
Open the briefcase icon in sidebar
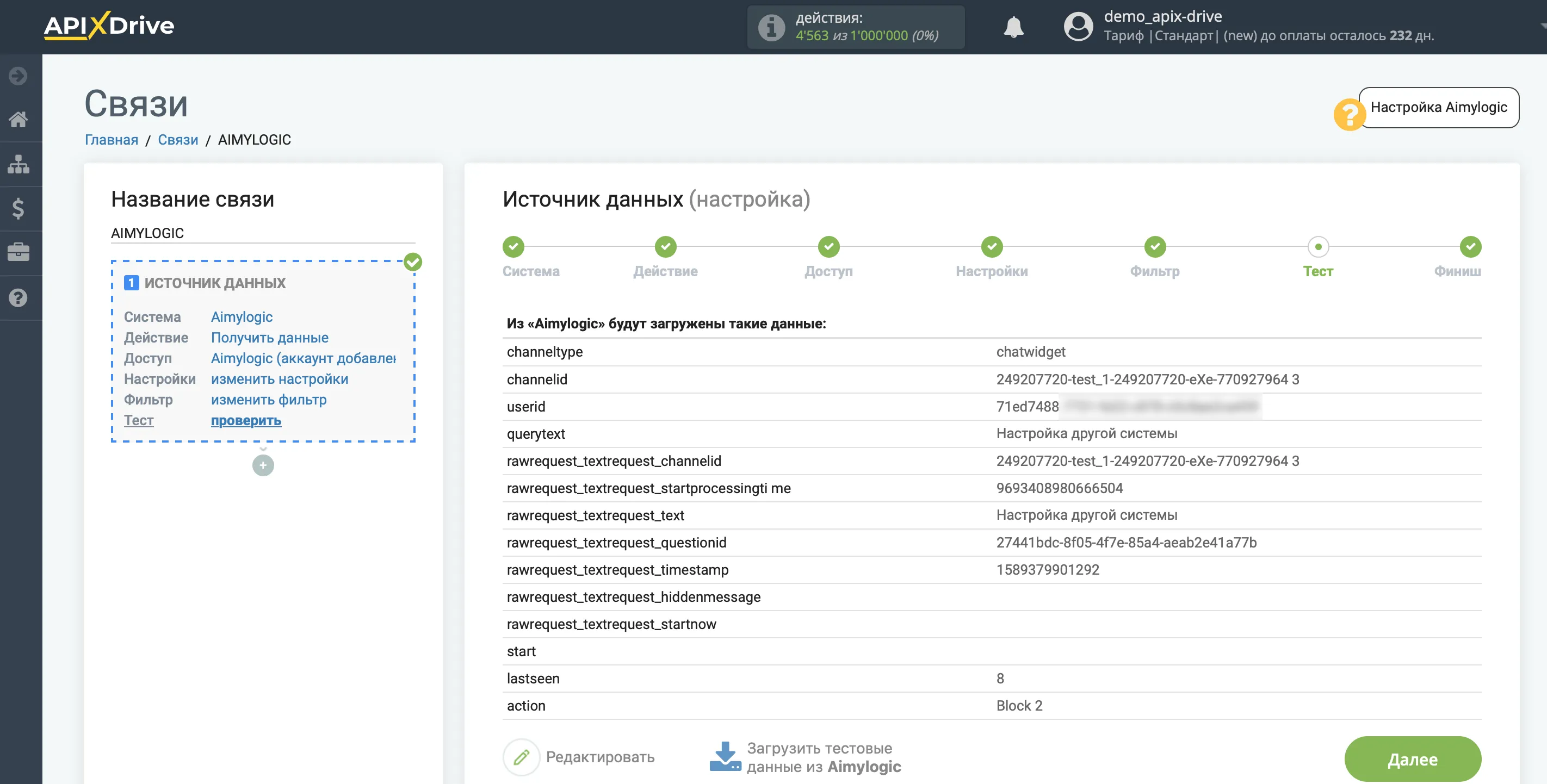pos(18,252)
